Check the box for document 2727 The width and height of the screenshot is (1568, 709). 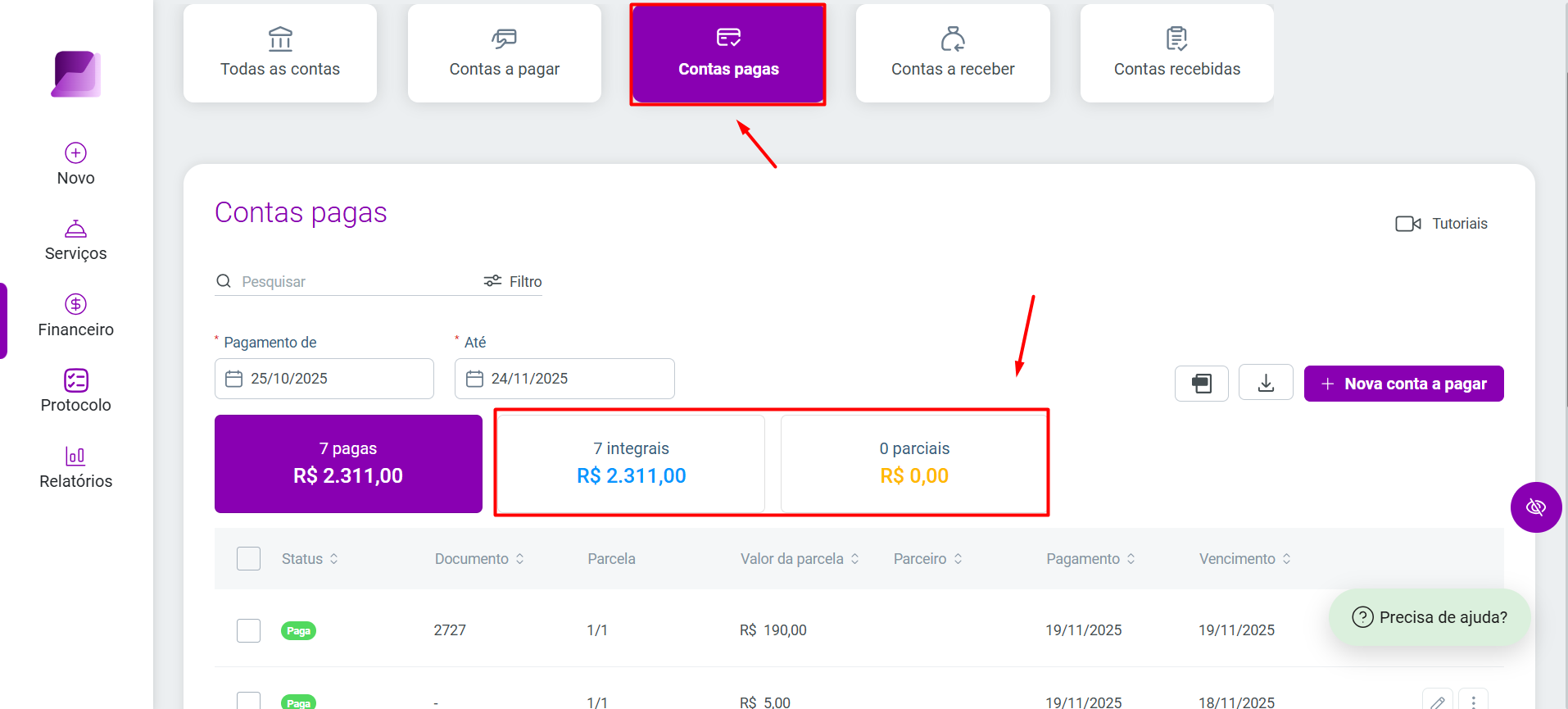(248, 630)
